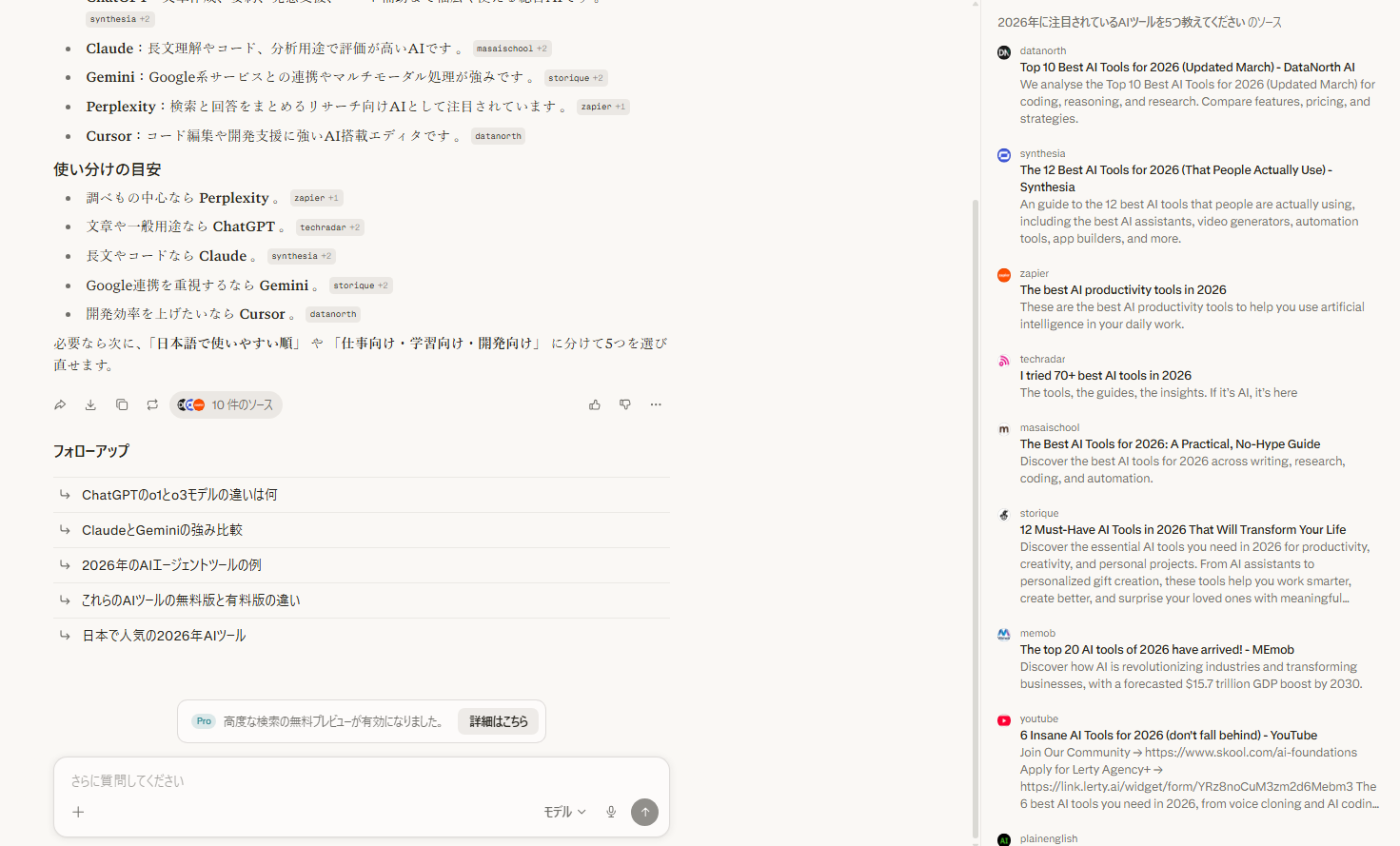Open source 12 Must-Have AI Tools in 2026

(x=1183, y=530)
